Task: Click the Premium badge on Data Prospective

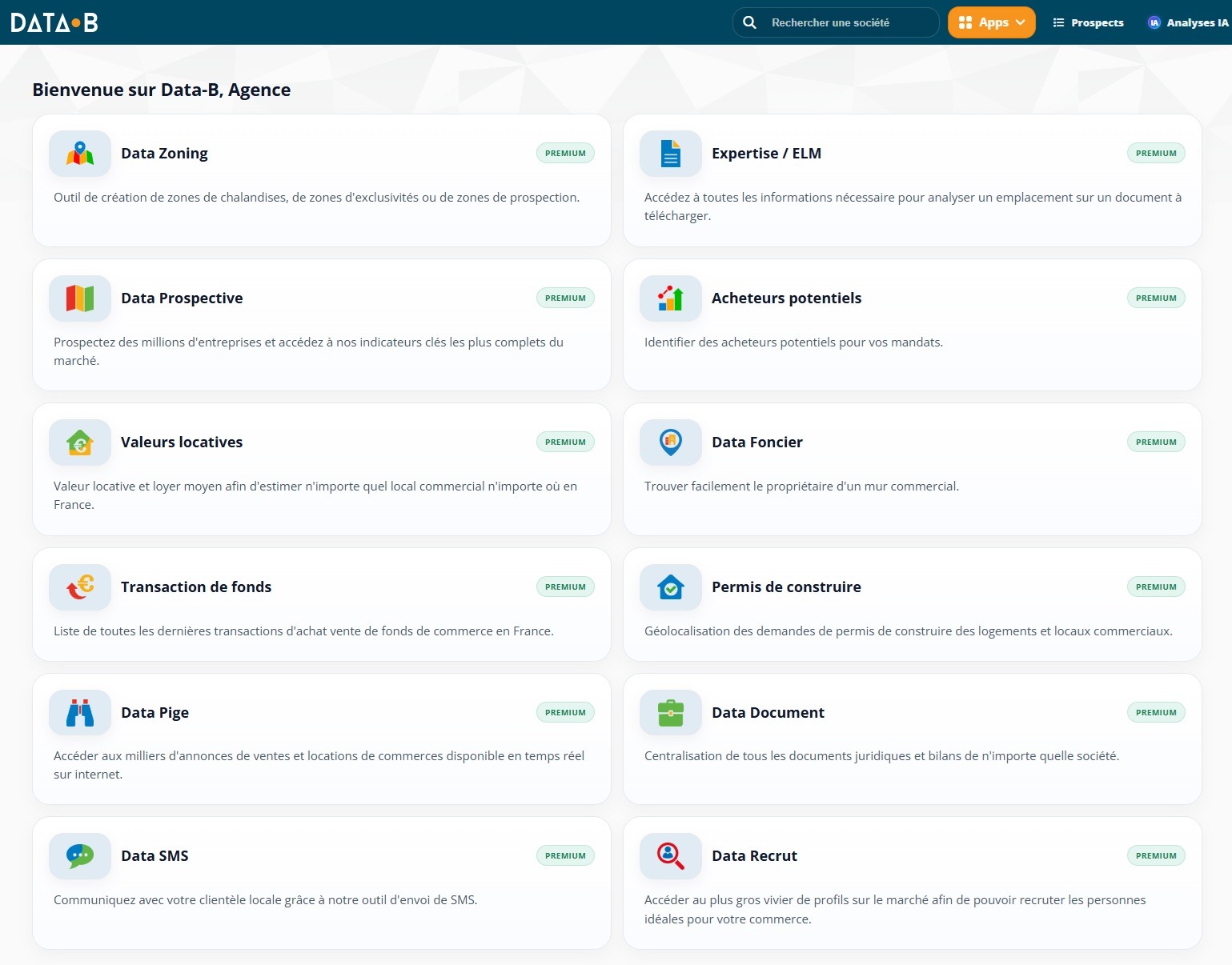Action: tap(565, 298)
